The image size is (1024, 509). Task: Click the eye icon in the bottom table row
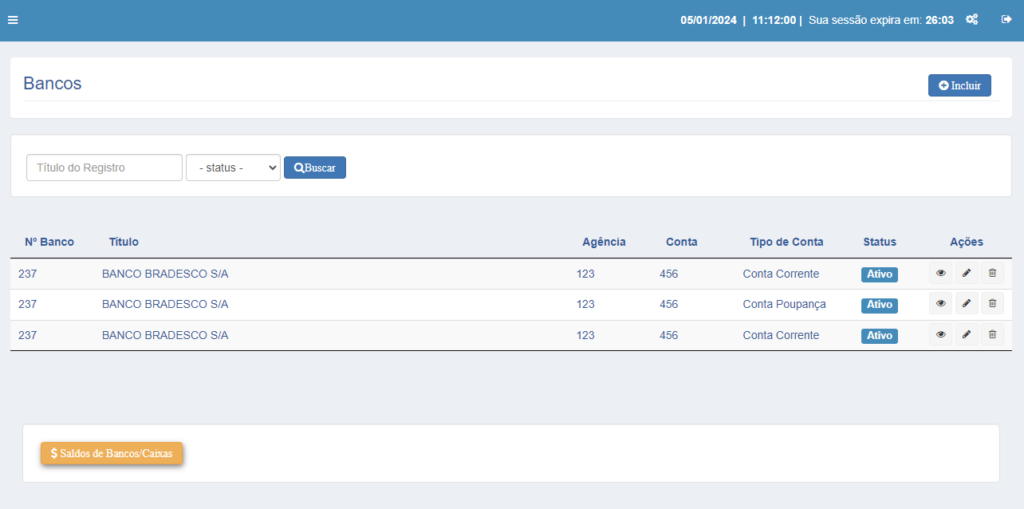tap(940, 335)
